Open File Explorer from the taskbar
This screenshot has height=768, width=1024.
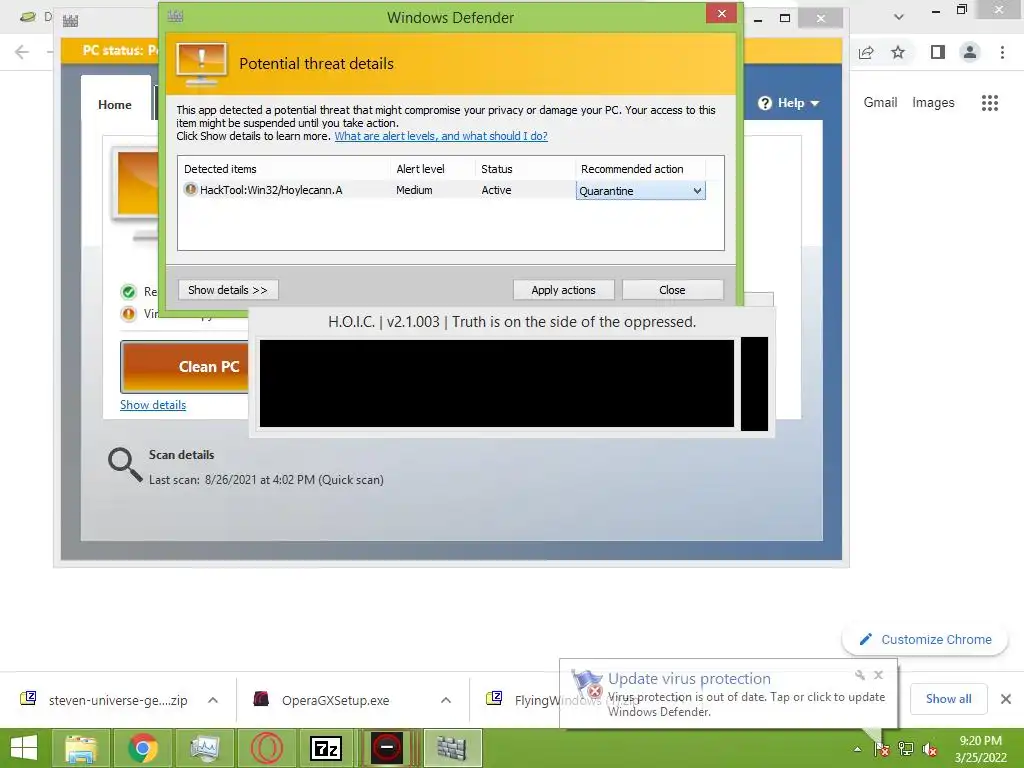click(x=80, y=748)
